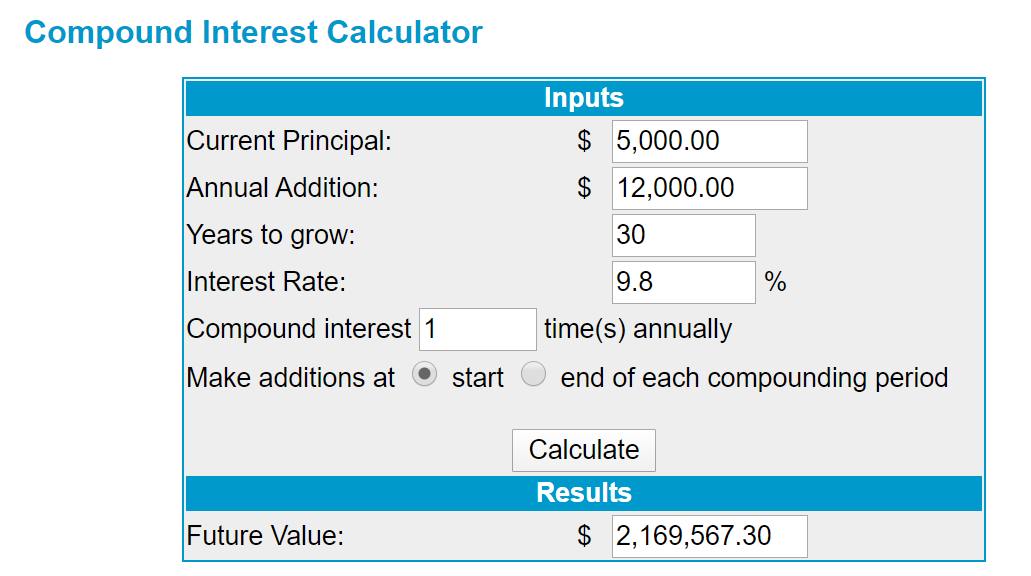Click the Future Value label

[266, 536]
